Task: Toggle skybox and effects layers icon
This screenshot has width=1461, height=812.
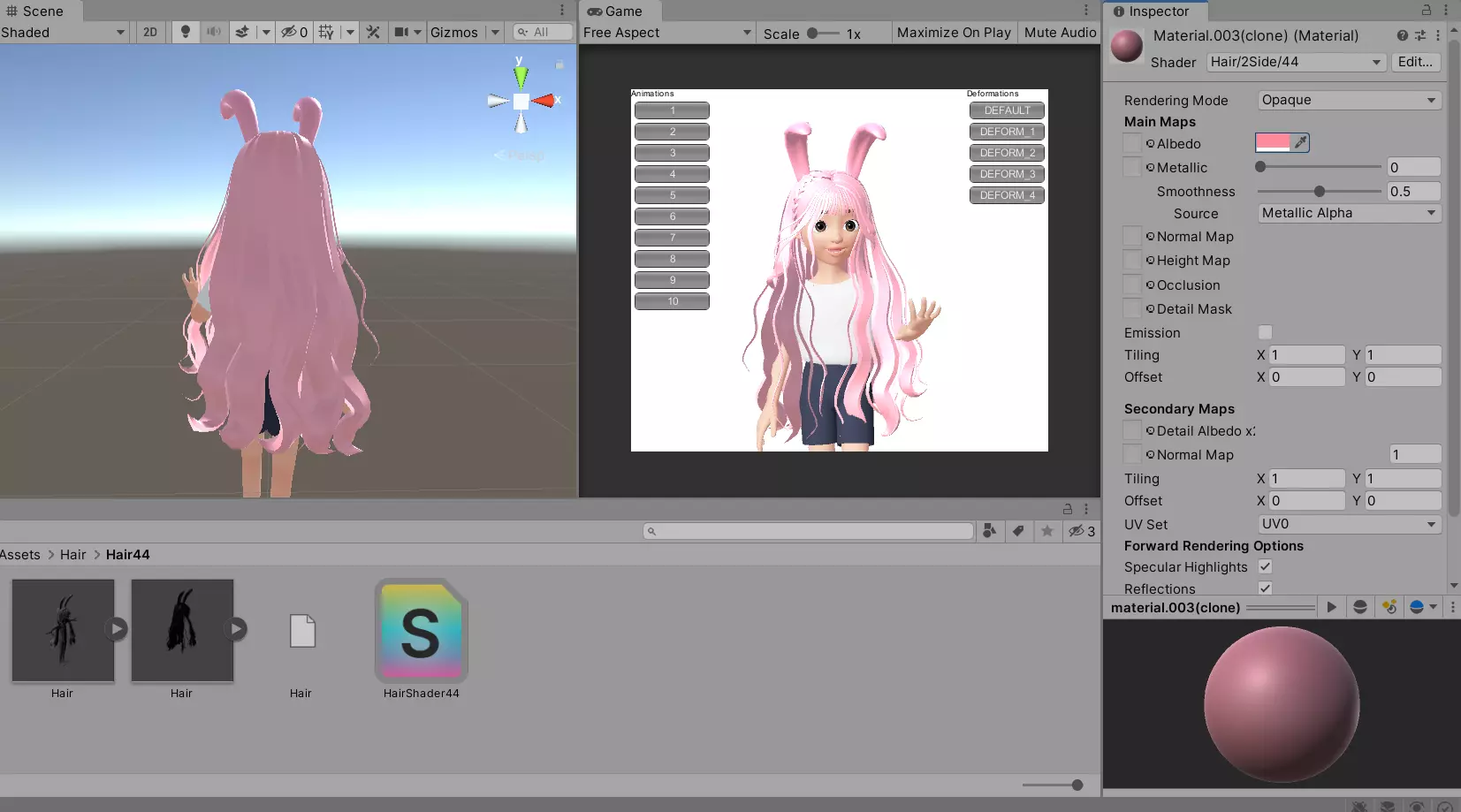Action: (242, 32)
